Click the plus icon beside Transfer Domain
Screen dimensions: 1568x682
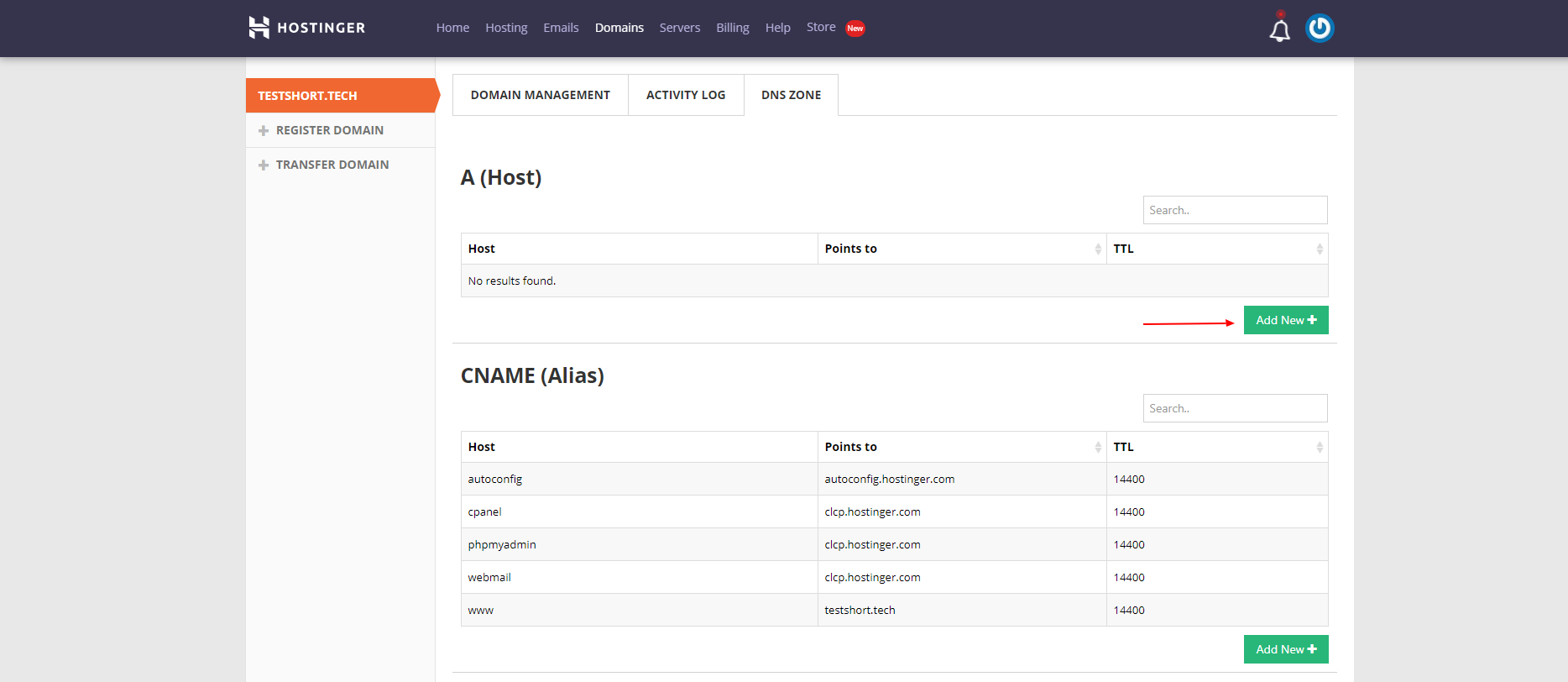[x=264, y=165]
